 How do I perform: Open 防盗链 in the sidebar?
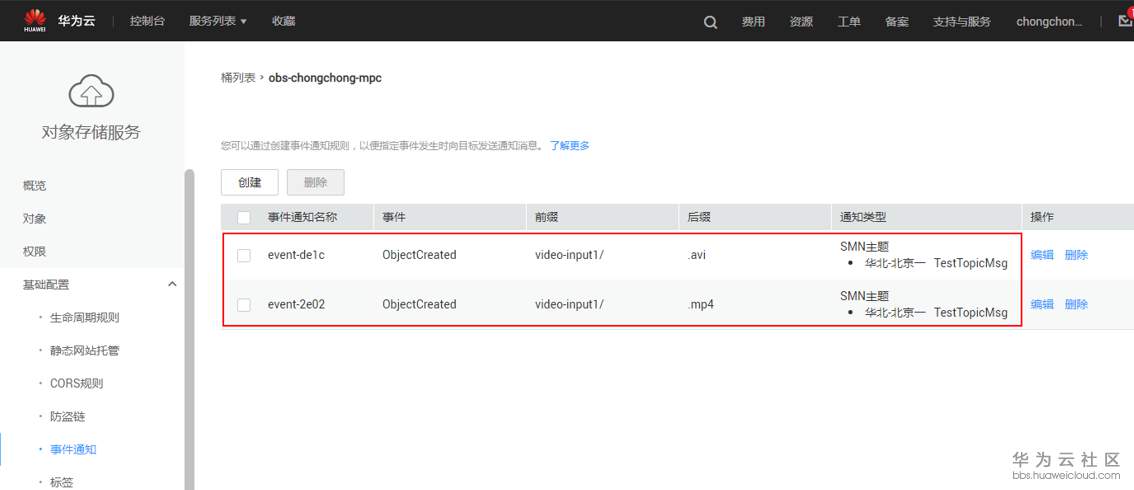tap(70, 417)
